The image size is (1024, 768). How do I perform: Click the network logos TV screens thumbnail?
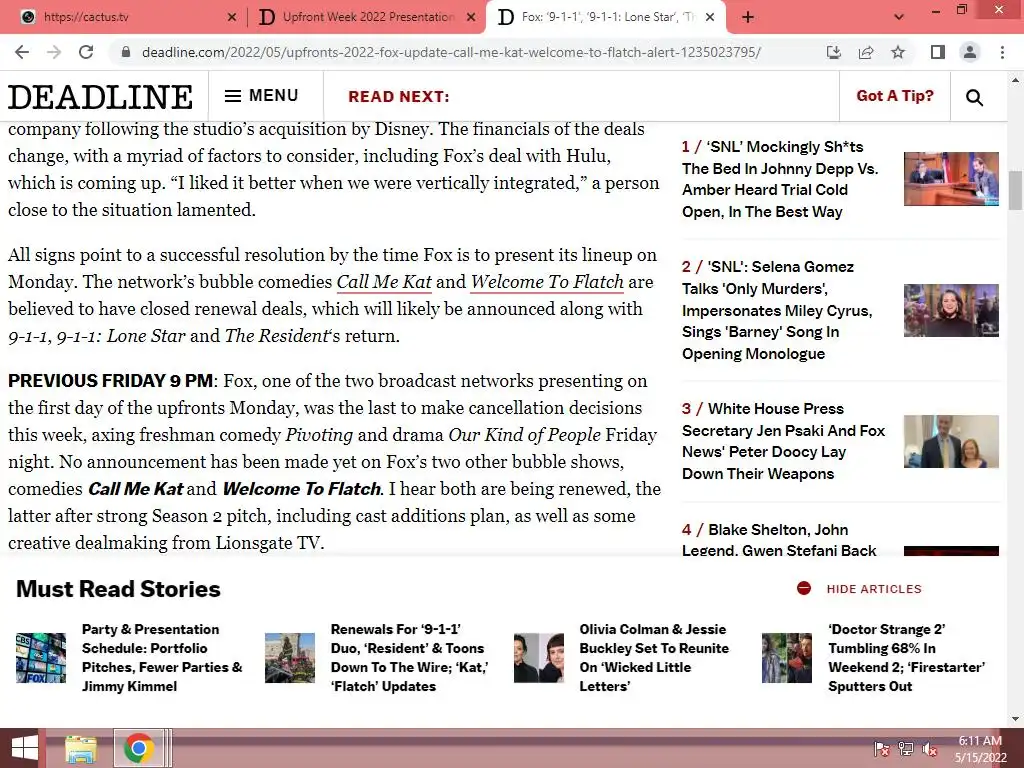41,658
